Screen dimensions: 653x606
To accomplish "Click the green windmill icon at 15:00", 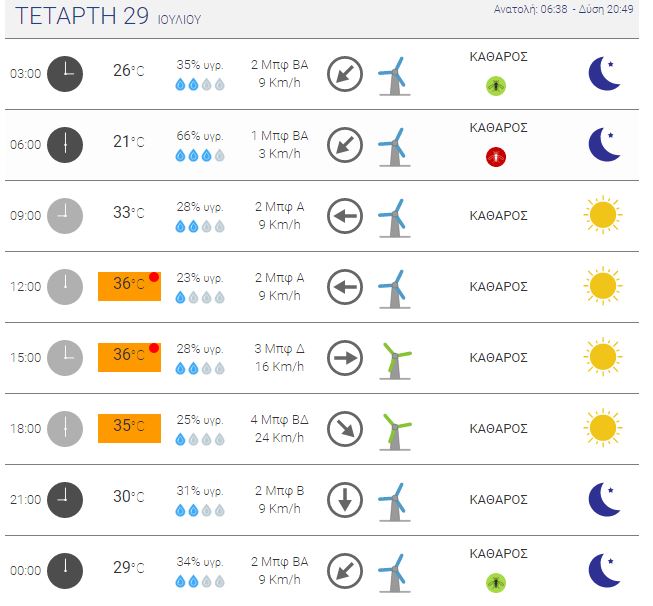I will (x=395, y=361).
